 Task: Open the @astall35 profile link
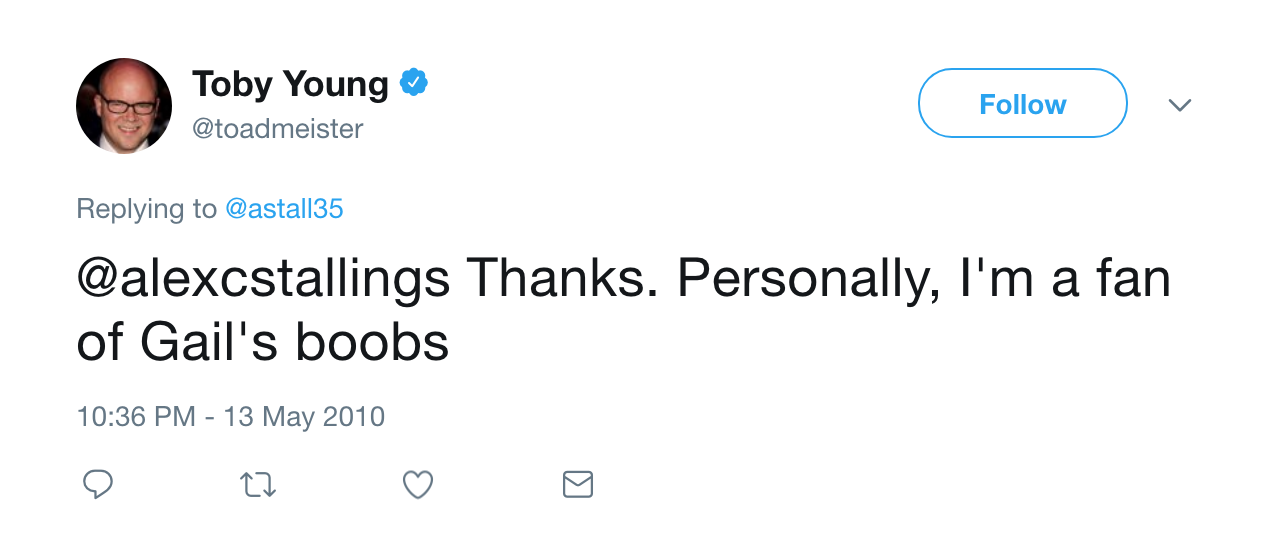285,209
